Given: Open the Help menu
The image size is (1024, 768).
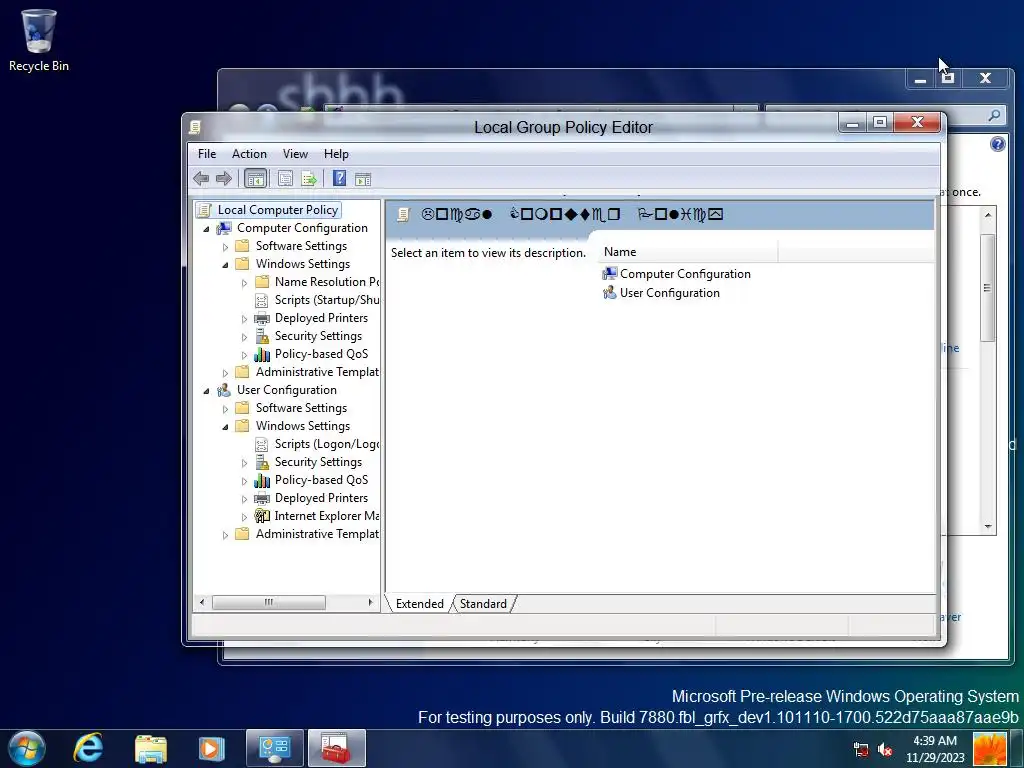Looking at the screenshot, I should 336,154.
